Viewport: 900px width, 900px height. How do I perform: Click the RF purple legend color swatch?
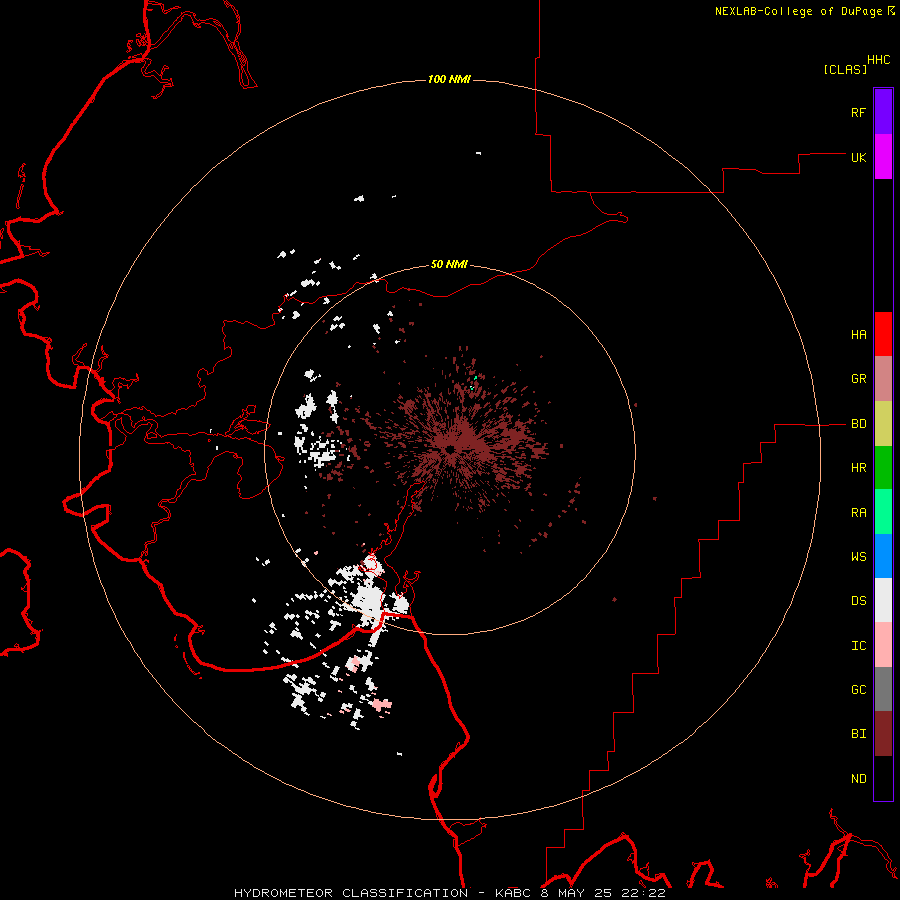click(x=883, y=112)
